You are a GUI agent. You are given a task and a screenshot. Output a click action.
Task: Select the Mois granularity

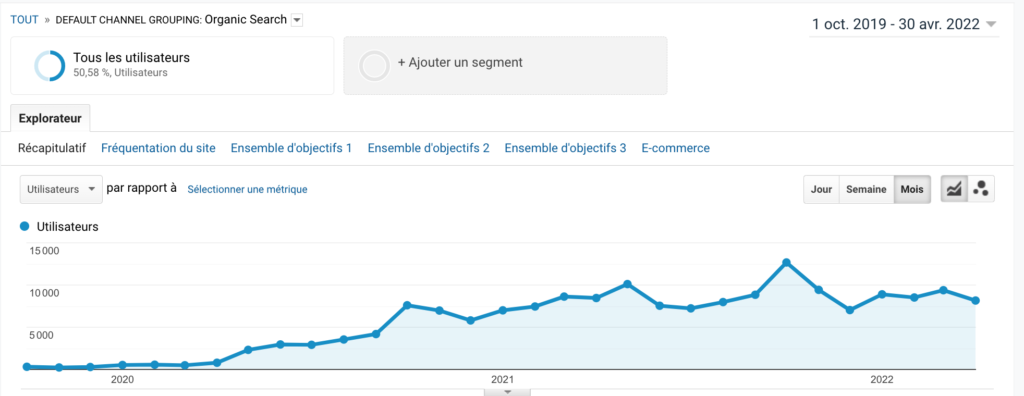pyautogui.click(x=912, y=190)
